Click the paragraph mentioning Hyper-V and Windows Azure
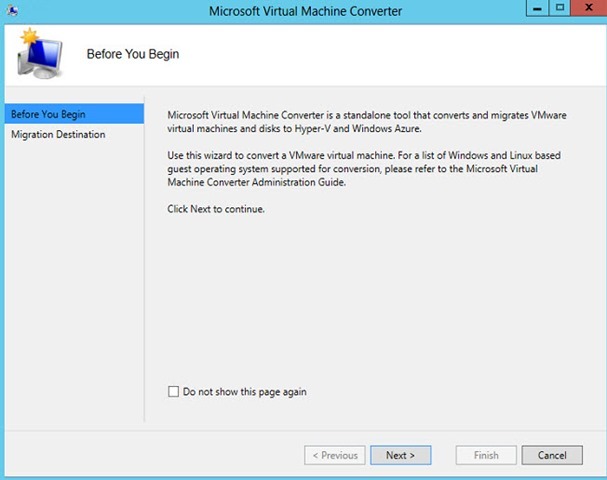Viewport: 607px width, 480px height. 367,122
